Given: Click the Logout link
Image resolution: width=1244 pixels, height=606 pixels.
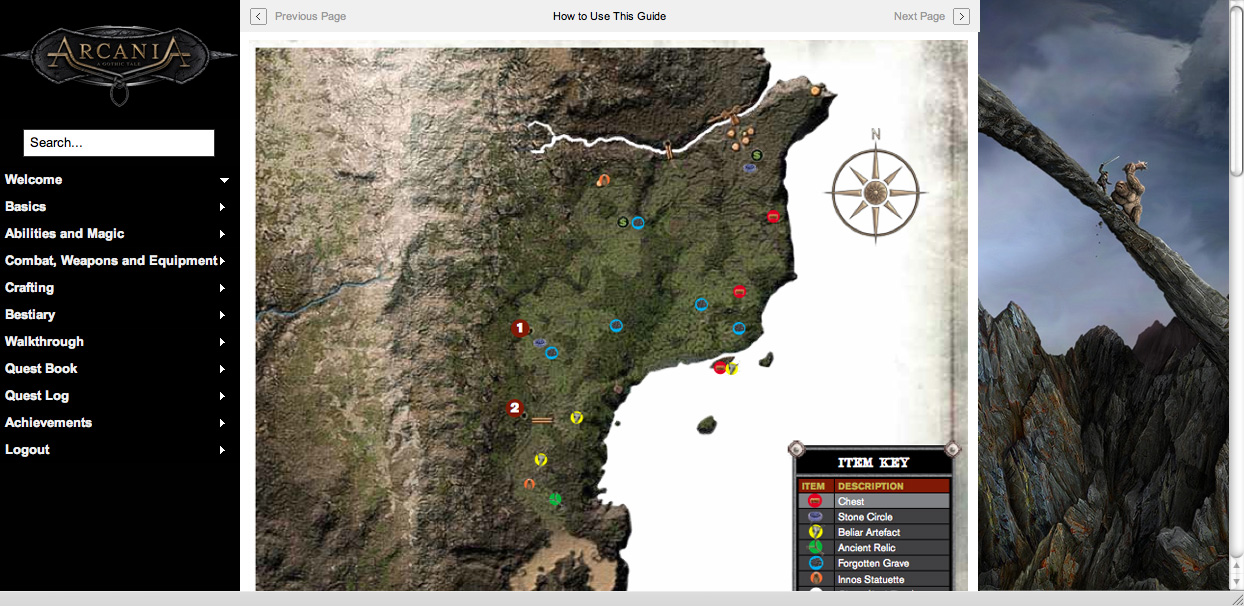Looking at the screenshot, I should click(x=28, y=450).
